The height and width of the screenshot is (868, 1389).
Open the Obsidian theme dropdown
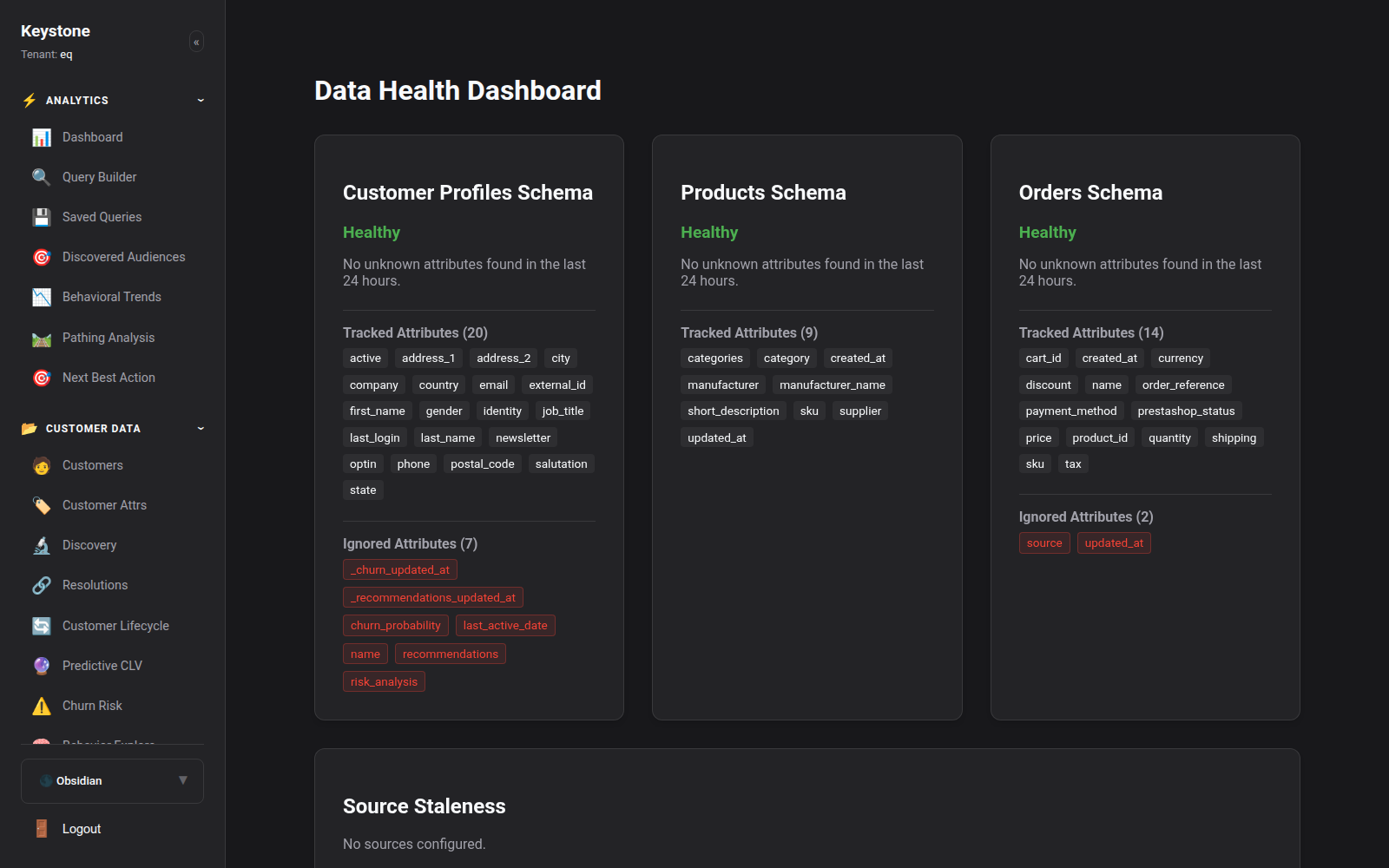pyautogui.click(x=112, y=781)
